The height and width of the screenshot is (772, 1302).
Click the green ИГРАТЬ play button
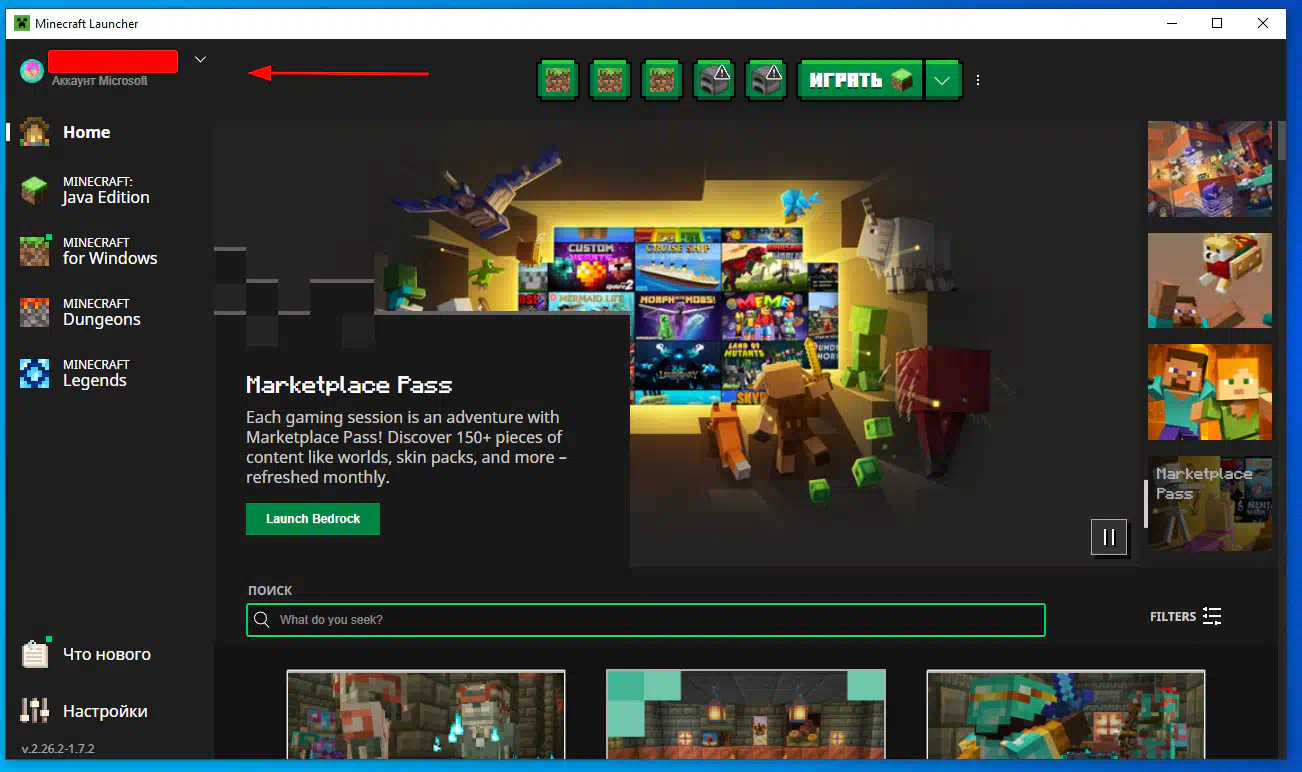[859, 80]
